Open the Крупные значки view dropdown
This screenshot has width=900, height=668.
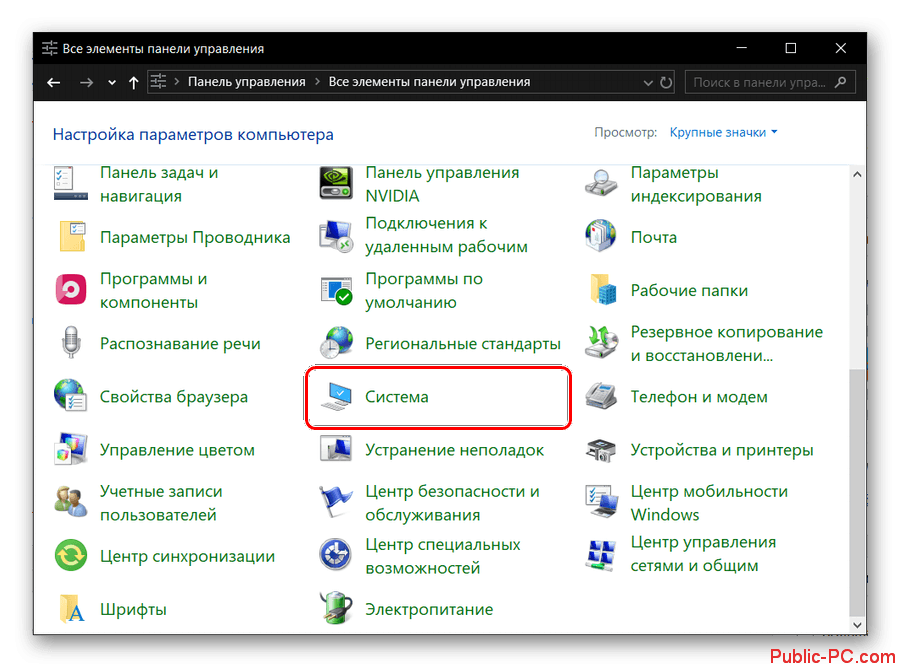723,132
